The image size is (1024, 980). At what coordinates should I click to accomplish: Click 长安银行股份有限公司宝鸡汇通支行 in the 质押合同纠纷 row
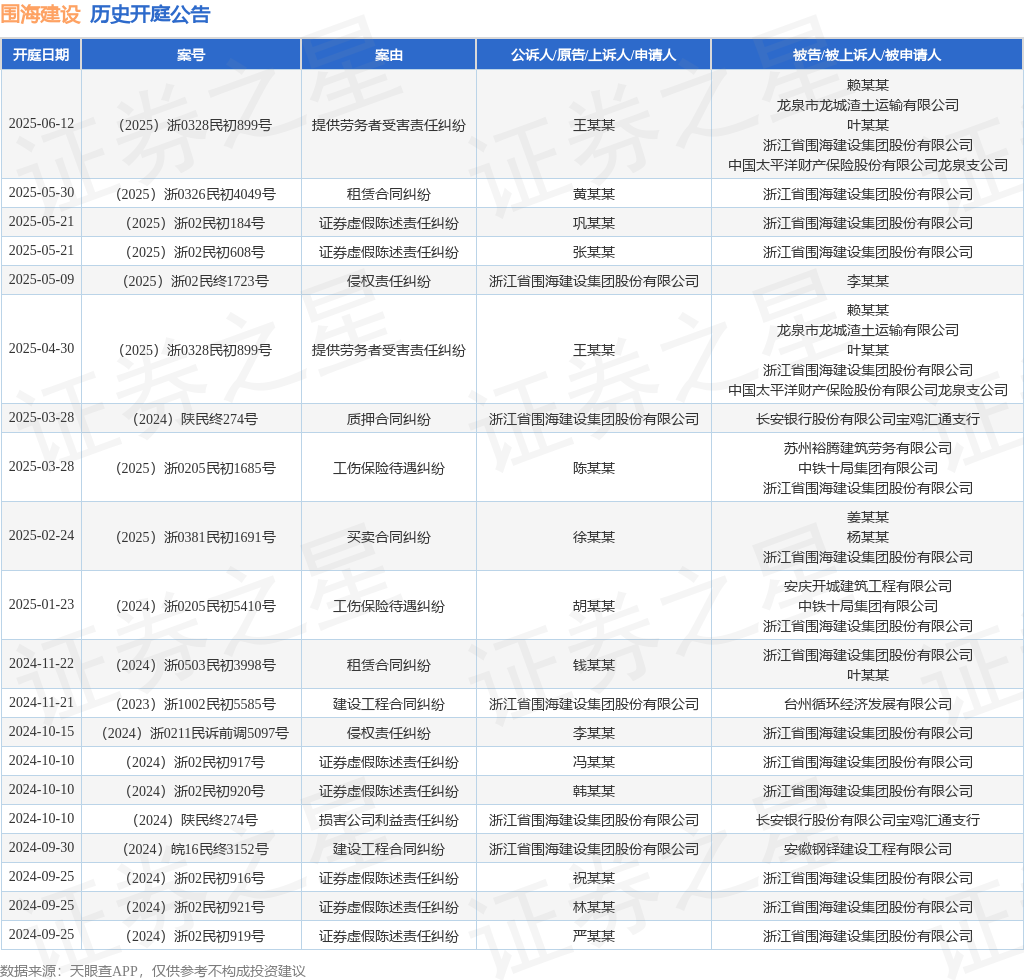[x=867, y=419]
